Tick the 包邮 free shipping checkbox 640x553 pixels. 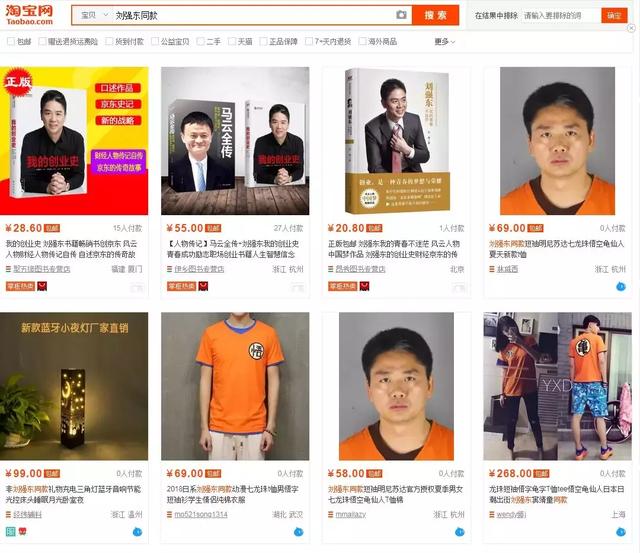11,41
